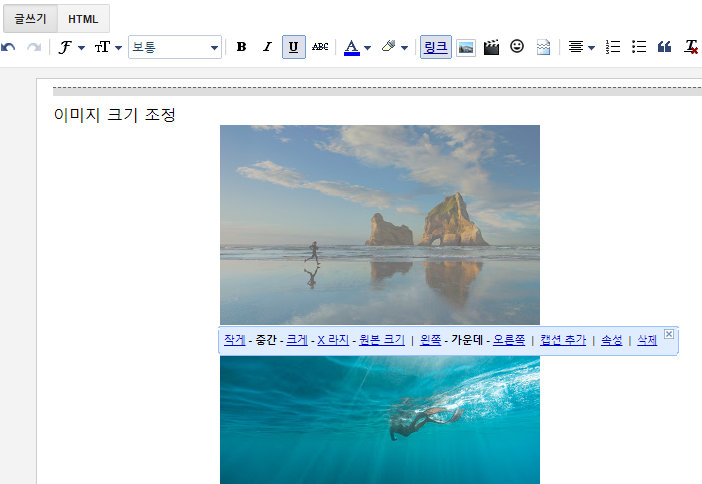Click the insert emoji smiley icon
Viewport: 702px width, 484px height.
coord(517,46)
